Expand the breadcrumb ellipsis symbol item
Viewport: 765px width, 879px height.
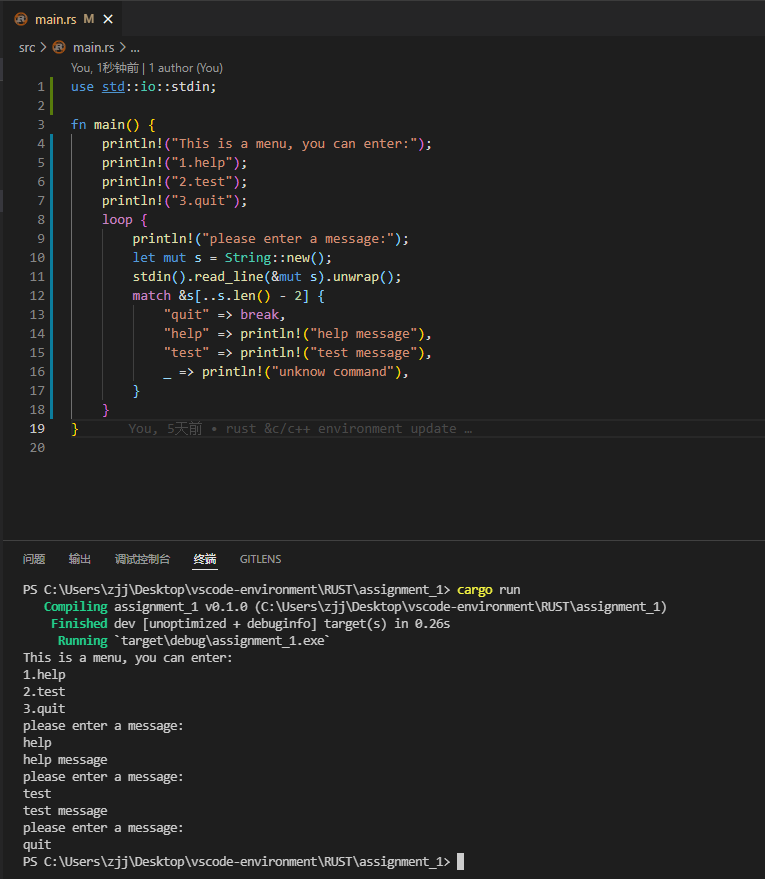tap(135, 47)
